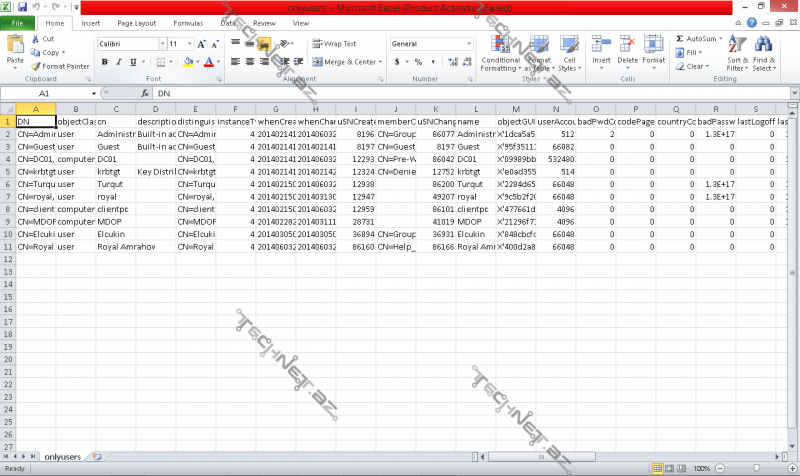Select the onlyusers sheet tab
800x476 pixels.
coord(63,456)
